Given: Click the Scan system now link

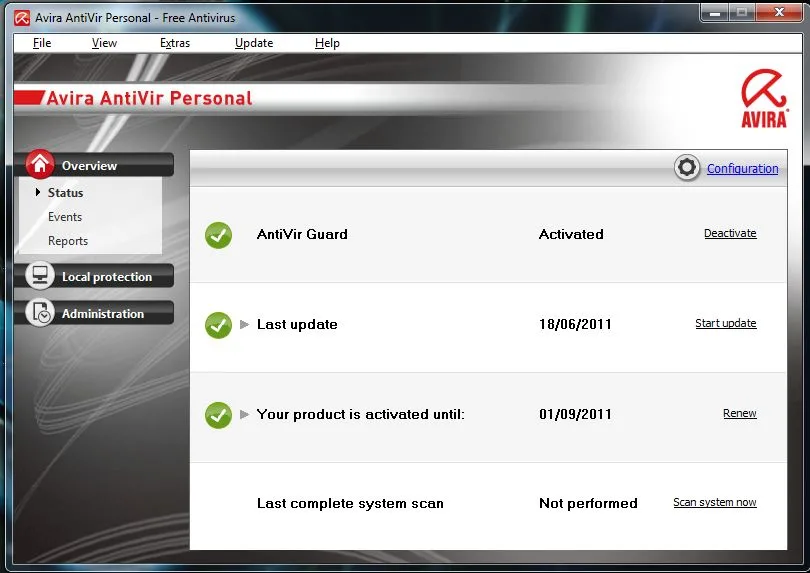Looking at the screenshot, I should click(x=714, y=502).
